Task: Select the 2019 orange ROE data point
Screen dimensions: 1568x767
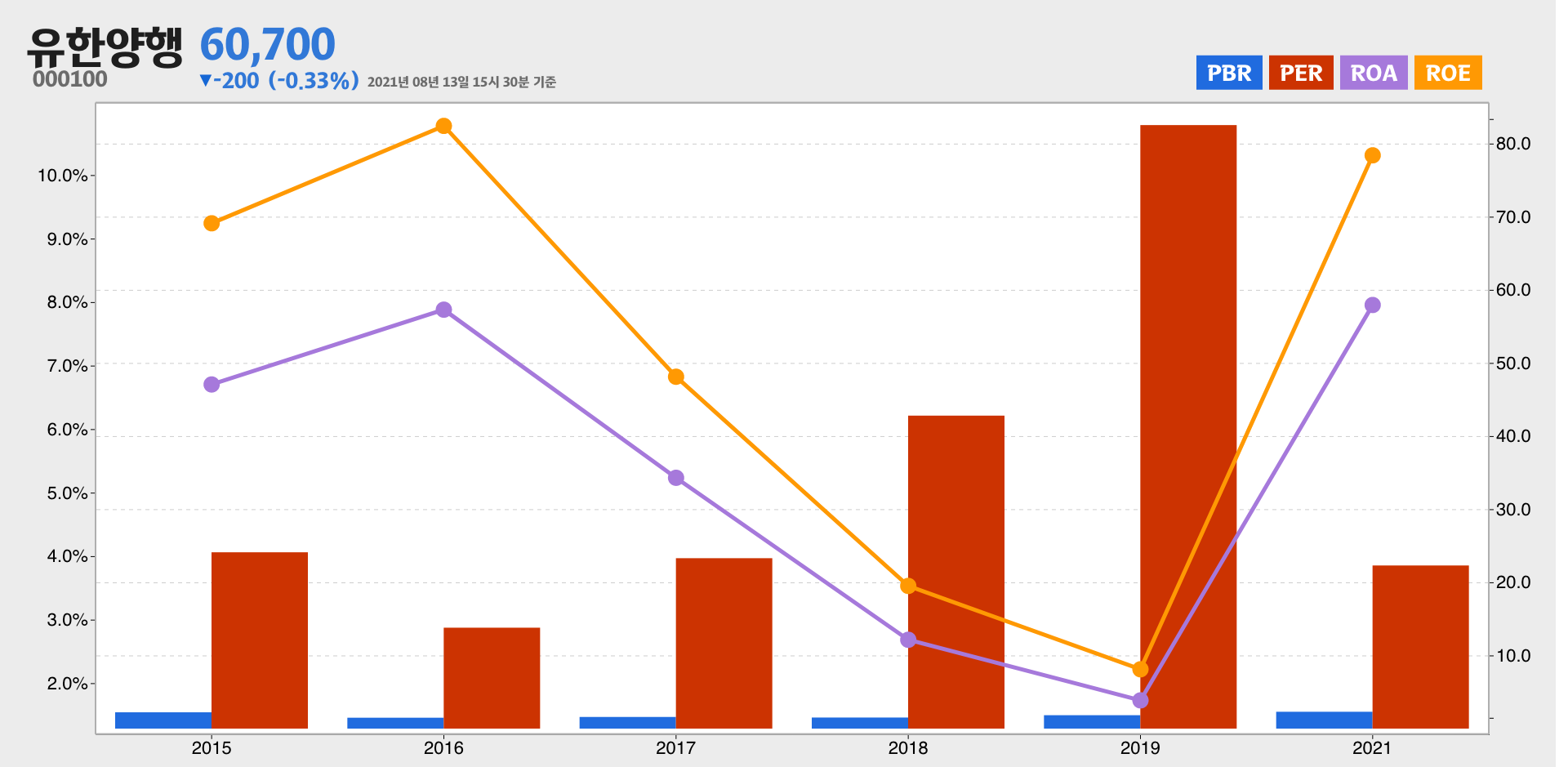Action: [1140, 669]
